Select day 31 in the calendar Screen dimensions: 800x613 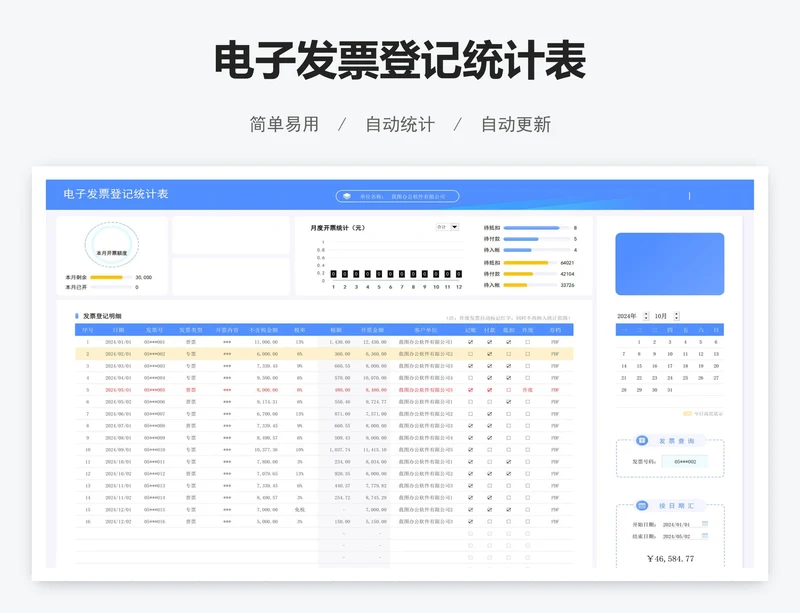pos(670,390)
